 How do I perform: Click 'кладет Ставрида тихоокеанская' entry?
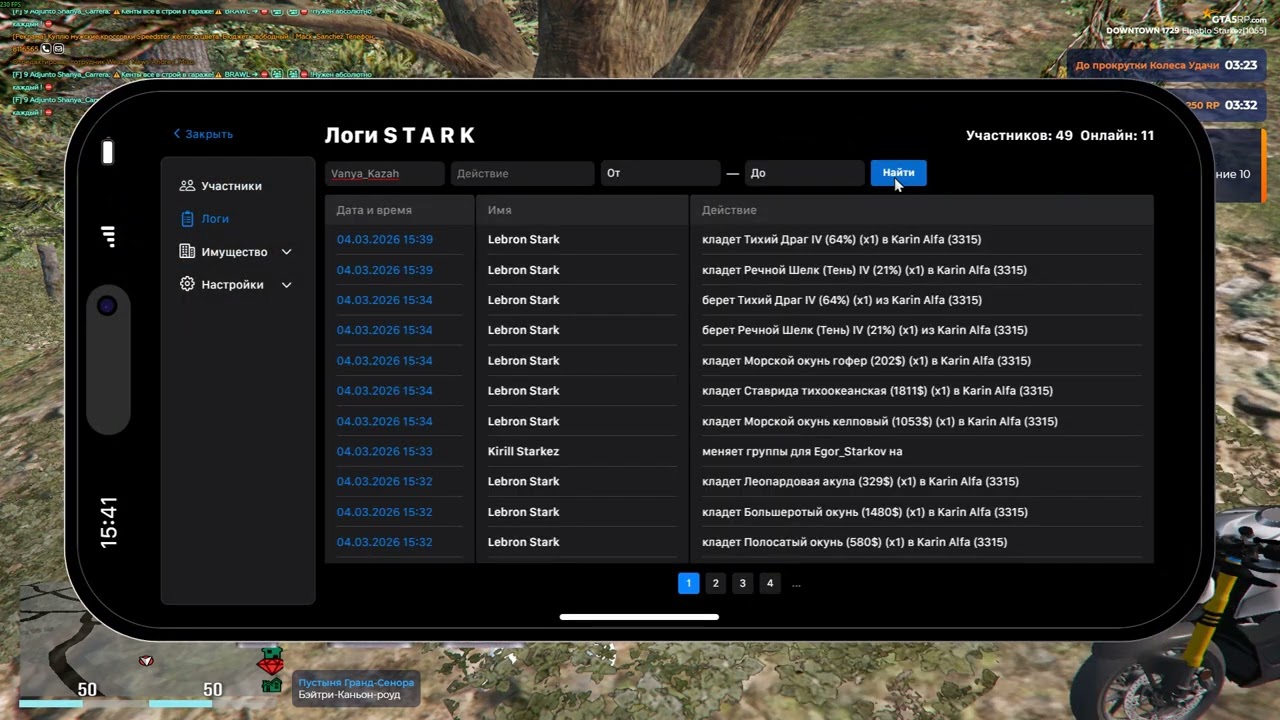click(877, 391)
